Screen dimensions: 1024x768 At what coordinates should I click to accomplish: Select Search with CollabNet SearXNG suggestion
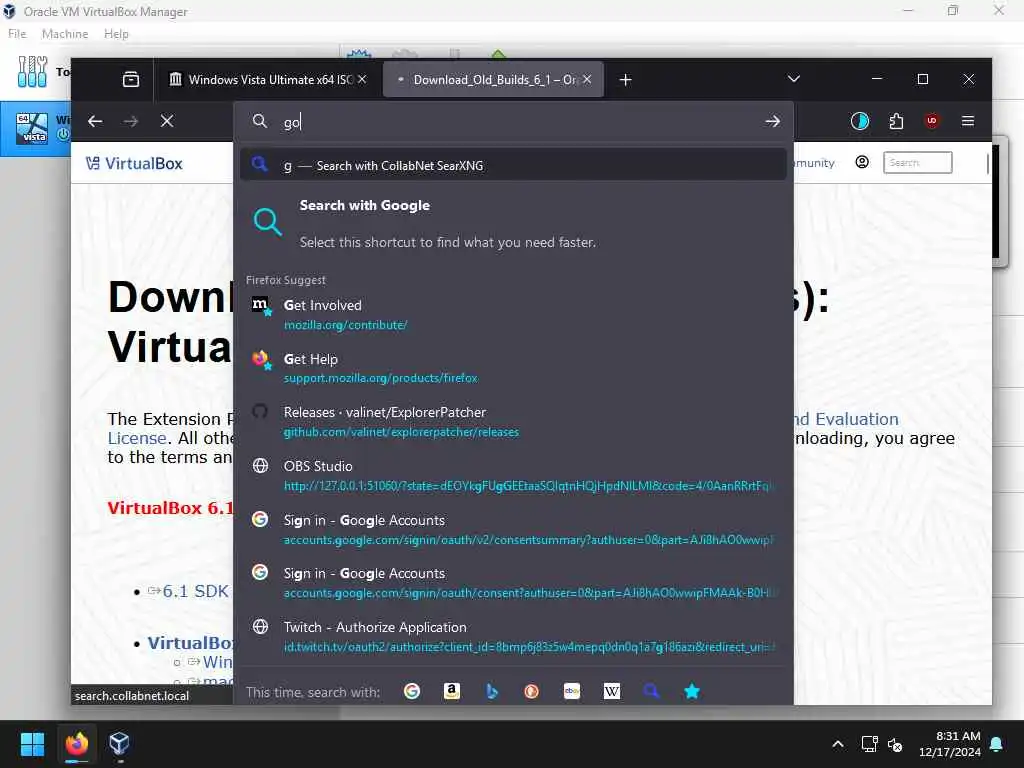click(513, 165)
